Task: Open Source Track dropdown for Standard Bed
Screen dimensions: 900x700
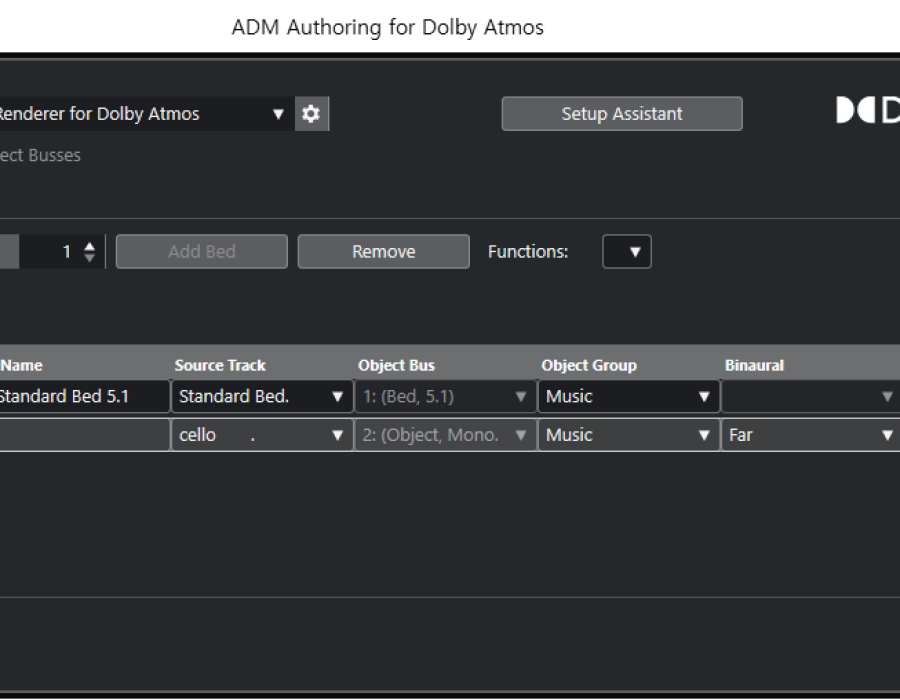Action: point(262,396)
